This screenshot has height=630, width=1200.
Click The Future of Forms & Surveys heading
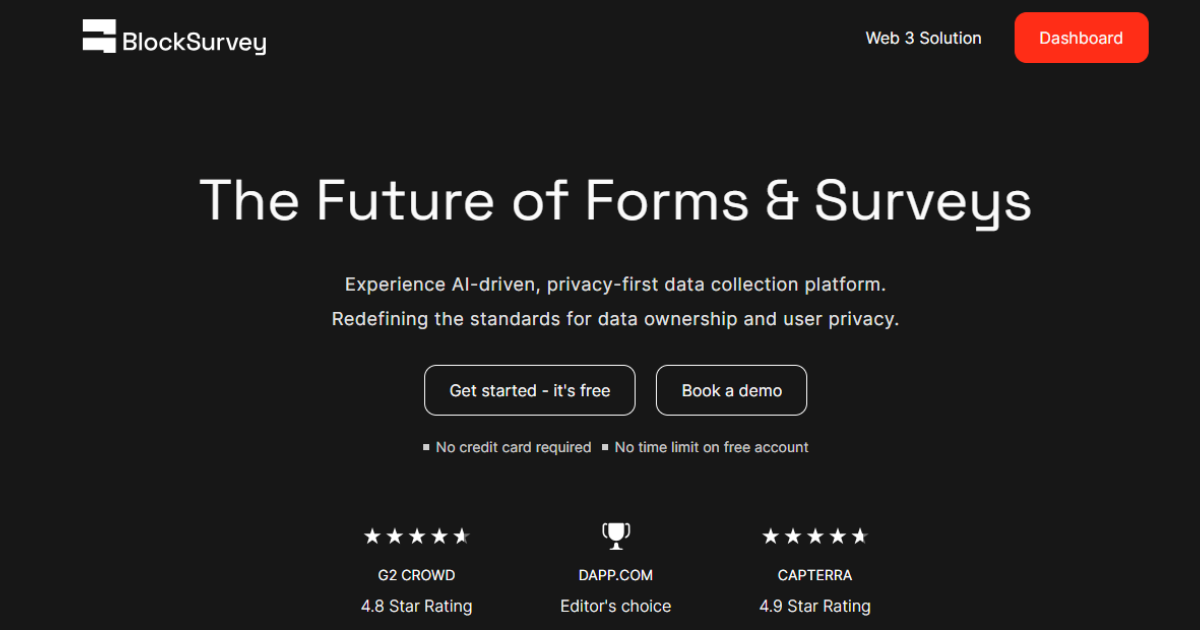pyautogui.click(x=615, y=200)
